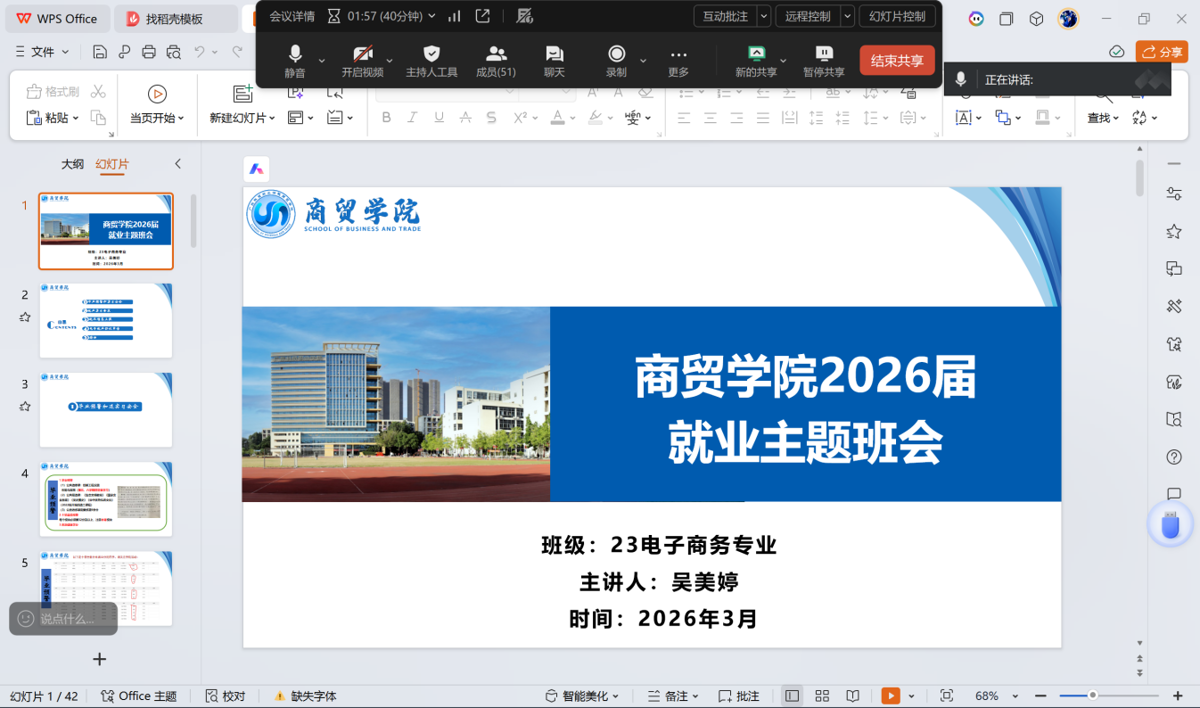
Task: Switch to the 大纲 outline tab
Action: coord(72,164)
